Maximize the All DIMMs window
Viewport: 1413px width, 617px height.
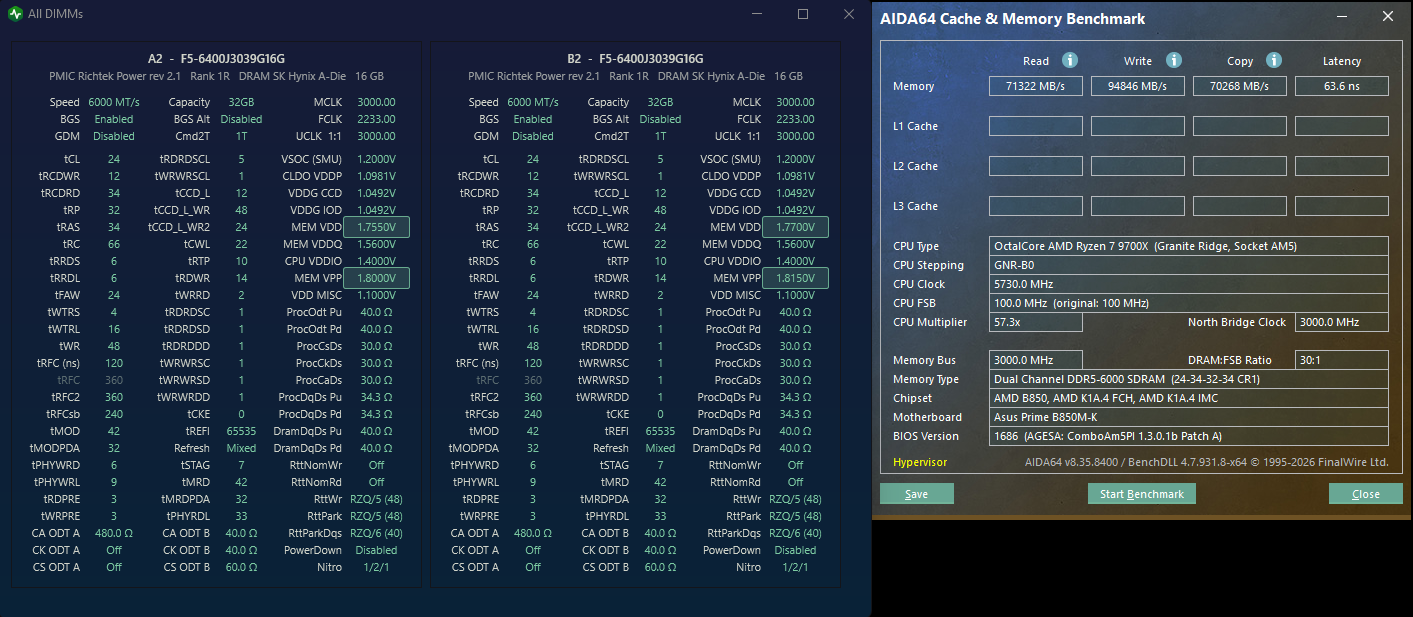(x=803, y=14)
